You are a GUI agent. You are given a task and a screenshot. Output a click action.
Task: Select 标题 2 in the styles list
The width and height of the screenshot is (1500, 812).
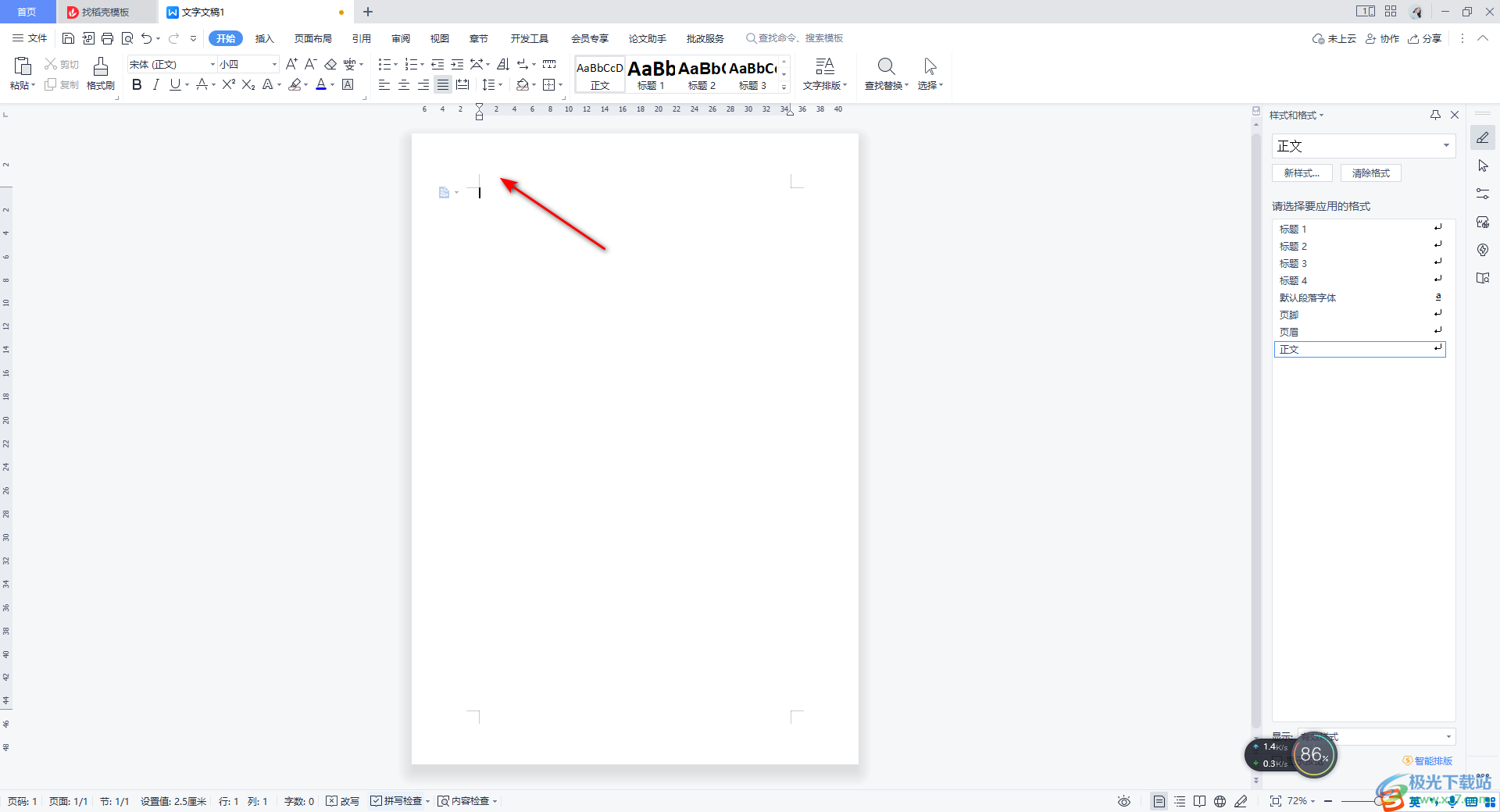click(1359, 247)
